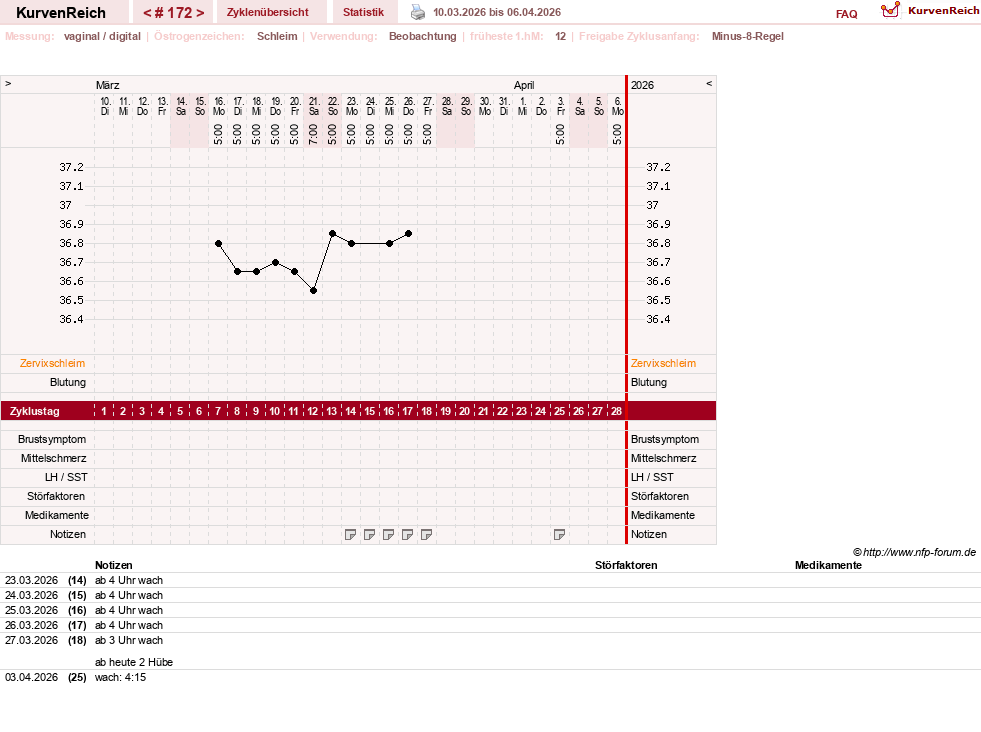
Task: Go to the cycle #172 navigator
Action: click(173, 13)
